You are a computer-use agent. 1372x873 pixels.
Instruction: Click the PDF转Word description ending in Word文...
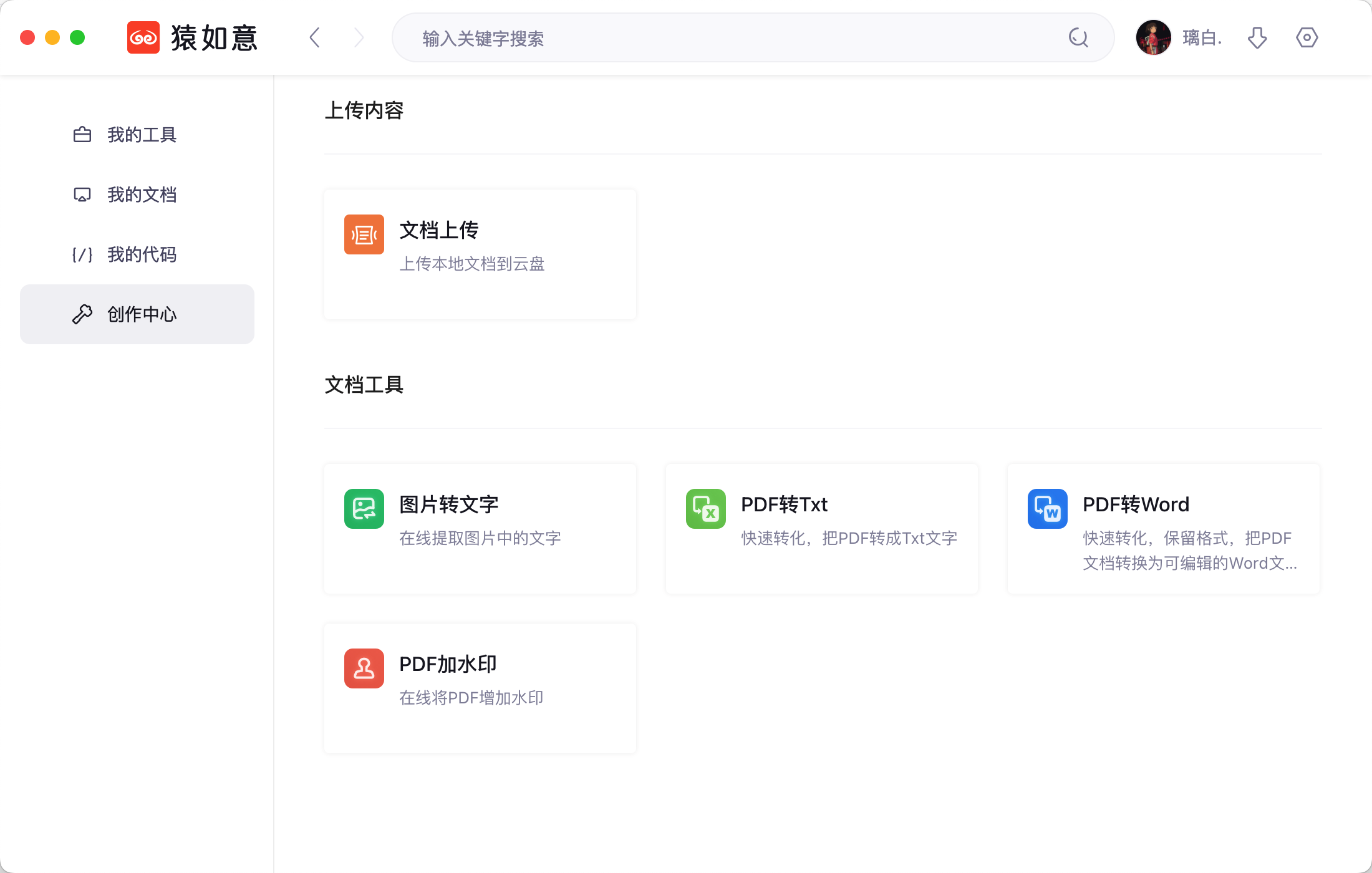click(1190, 551)
